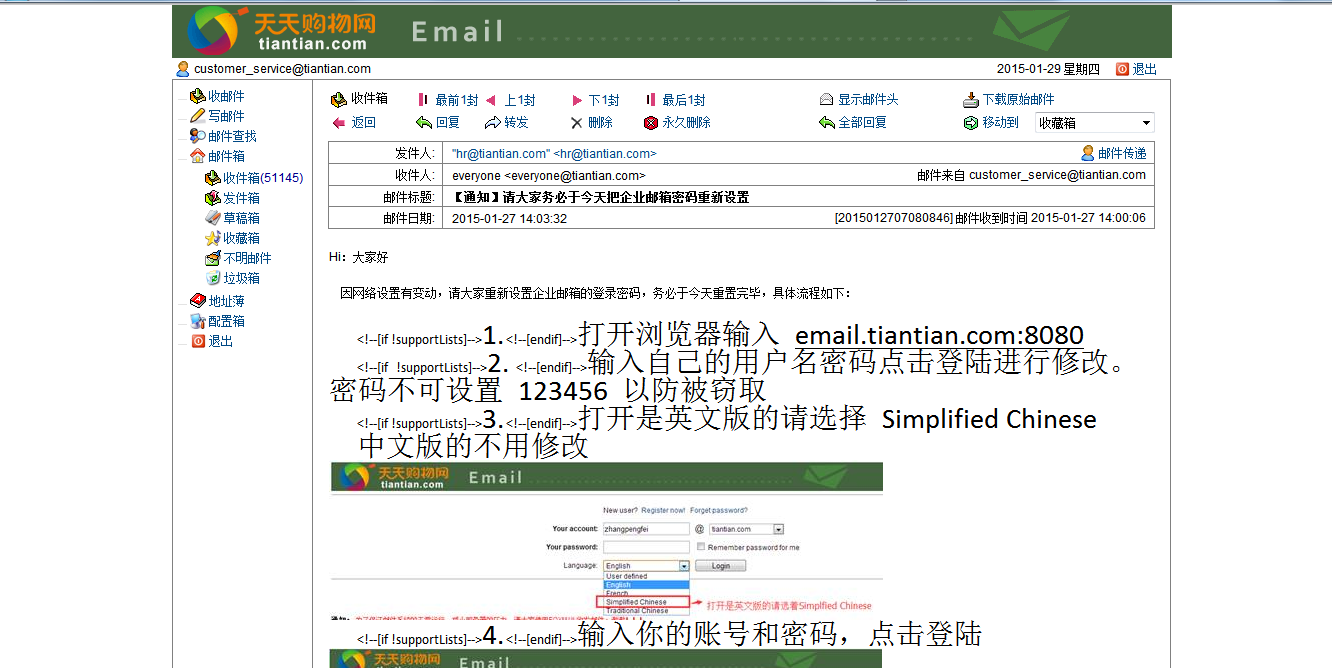1332x668 pixels.
Task: Click the URL email.tiantian.com:8080 in message
Action: click(940, 335)
